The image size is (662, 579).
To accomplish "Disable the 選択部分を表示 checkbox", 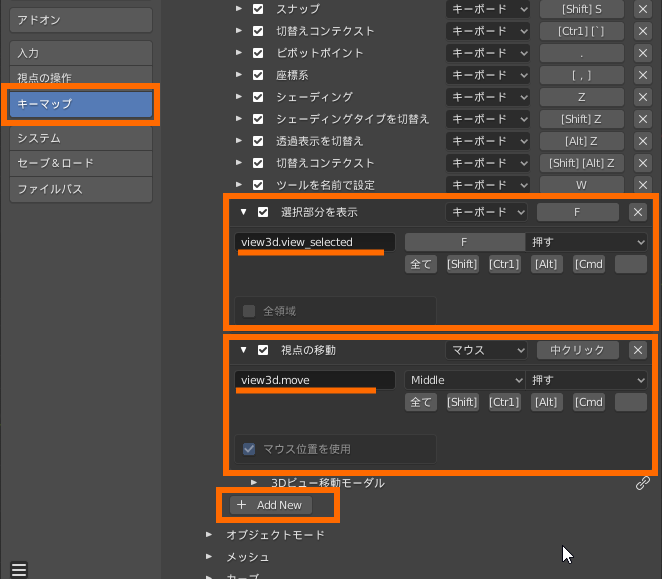I will 263,212.
